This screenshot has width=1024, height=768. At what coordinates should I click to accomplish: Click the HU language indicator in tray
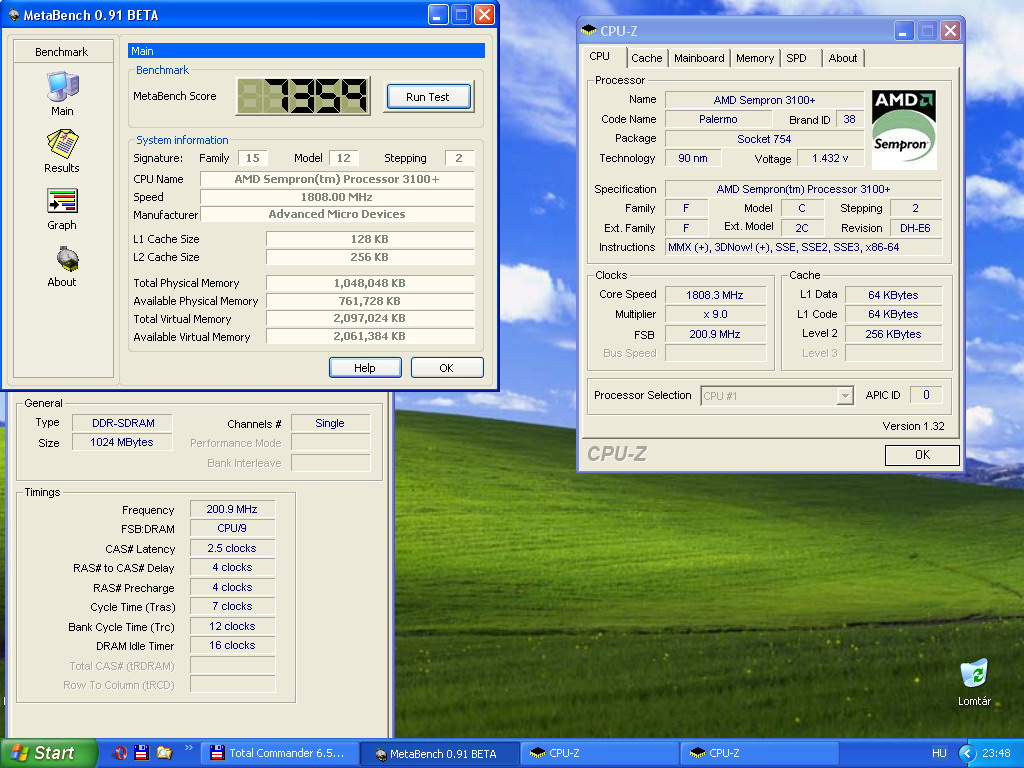click(939, 754)
